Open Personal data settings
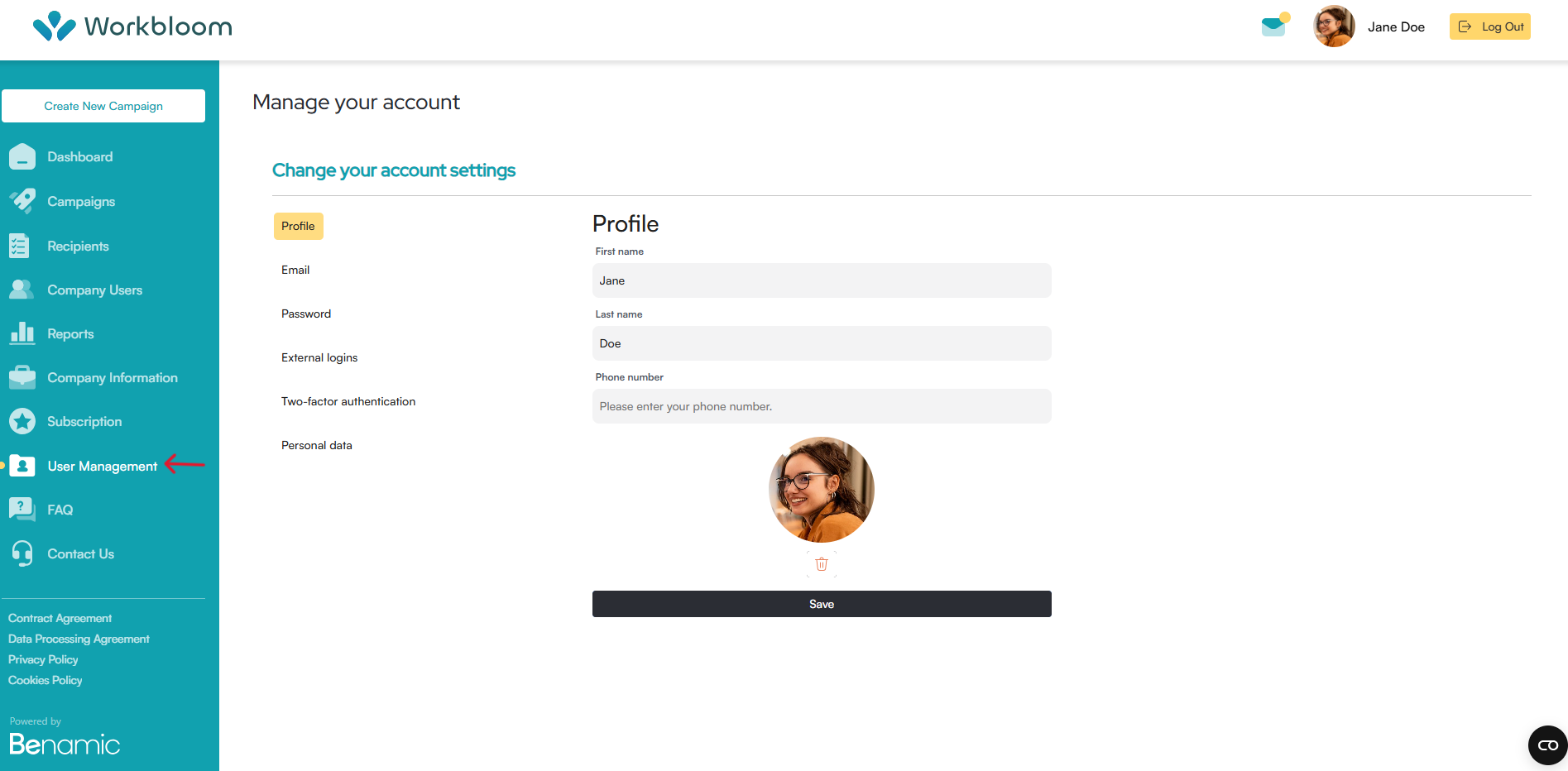 (317, 445)
